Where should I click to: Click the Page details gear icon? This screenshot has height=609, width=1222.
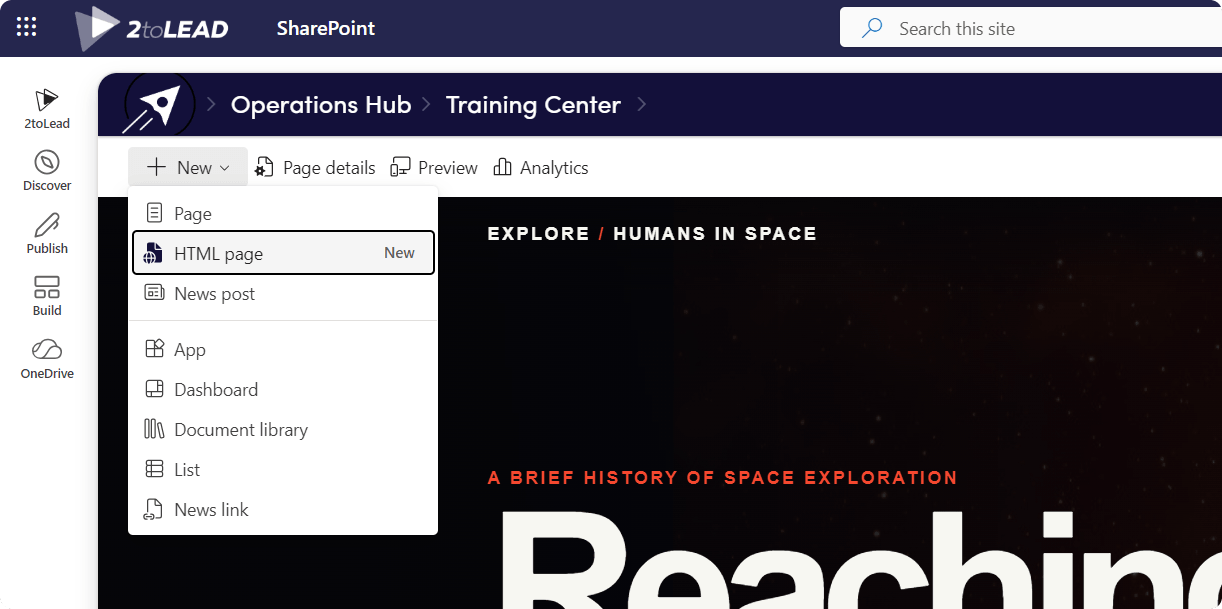pyautogui.click(x=264, y=167)
